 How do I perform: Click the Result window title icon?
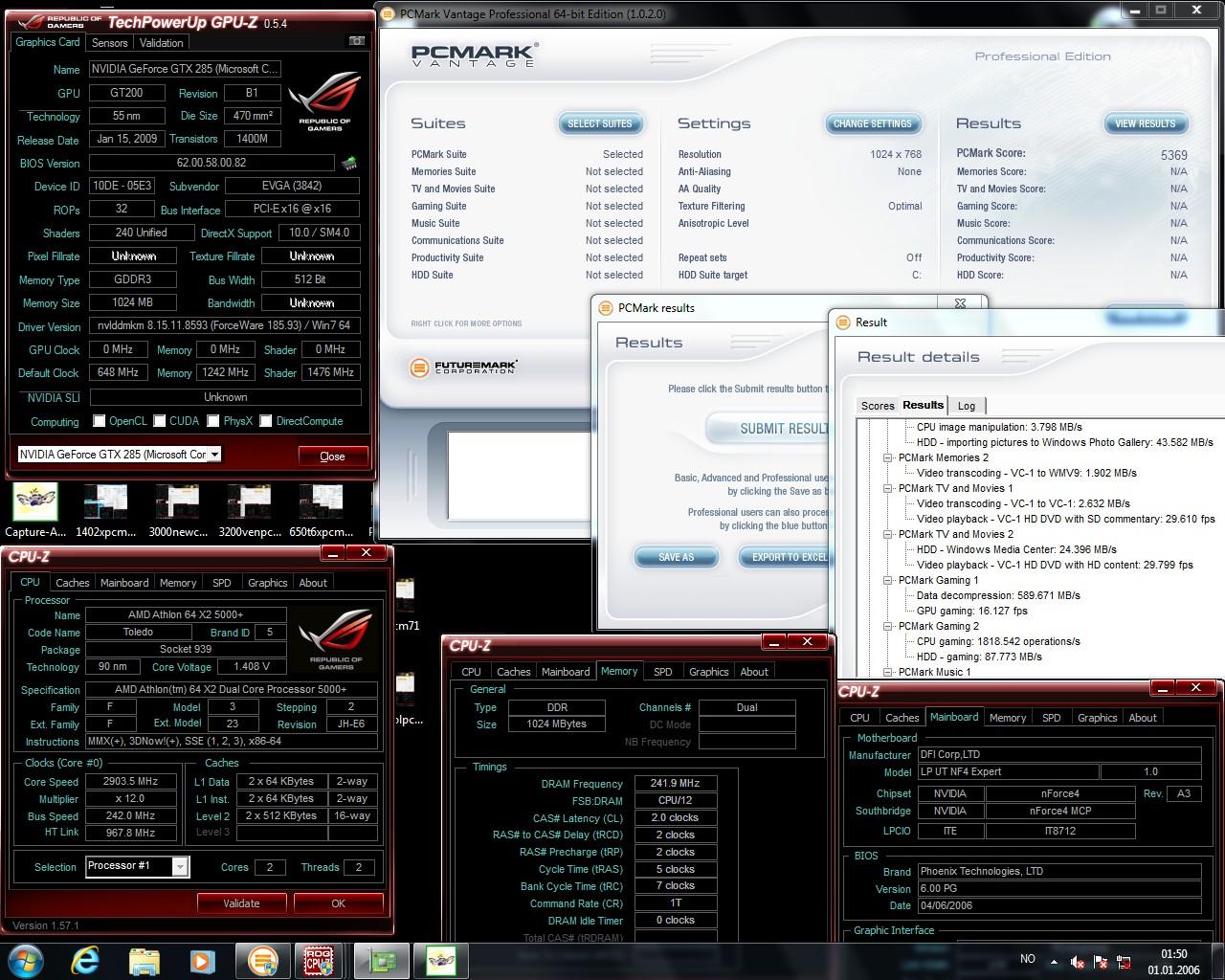click(x=843, y=322)
